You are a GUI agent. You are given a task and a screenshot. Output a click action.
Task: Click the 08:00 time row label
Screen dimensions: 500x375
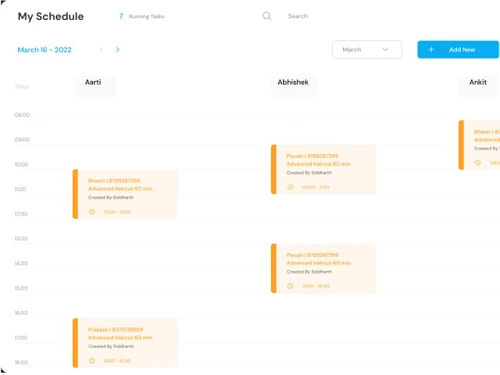(22, 115)
